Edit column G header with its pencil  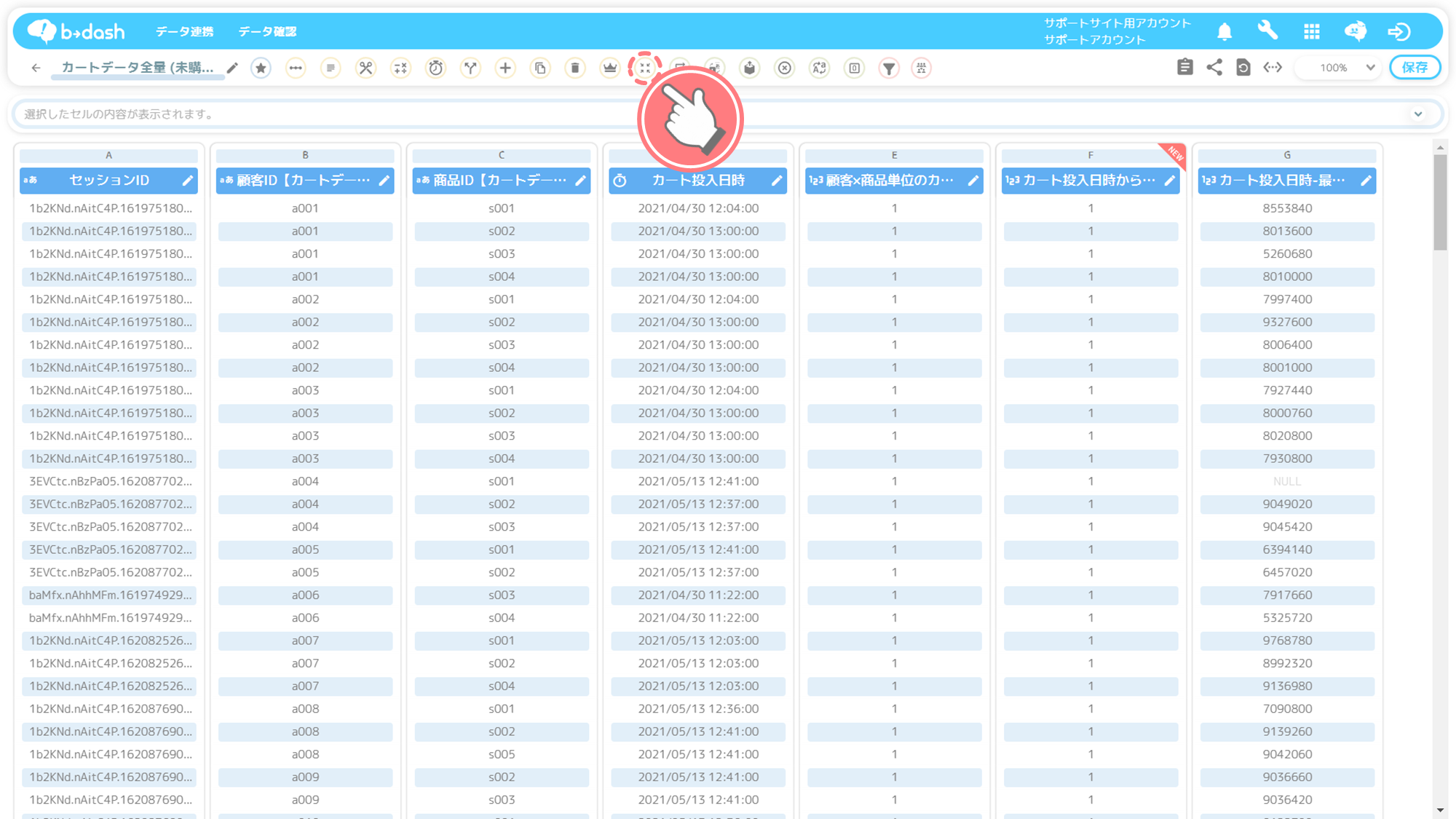1366,181
